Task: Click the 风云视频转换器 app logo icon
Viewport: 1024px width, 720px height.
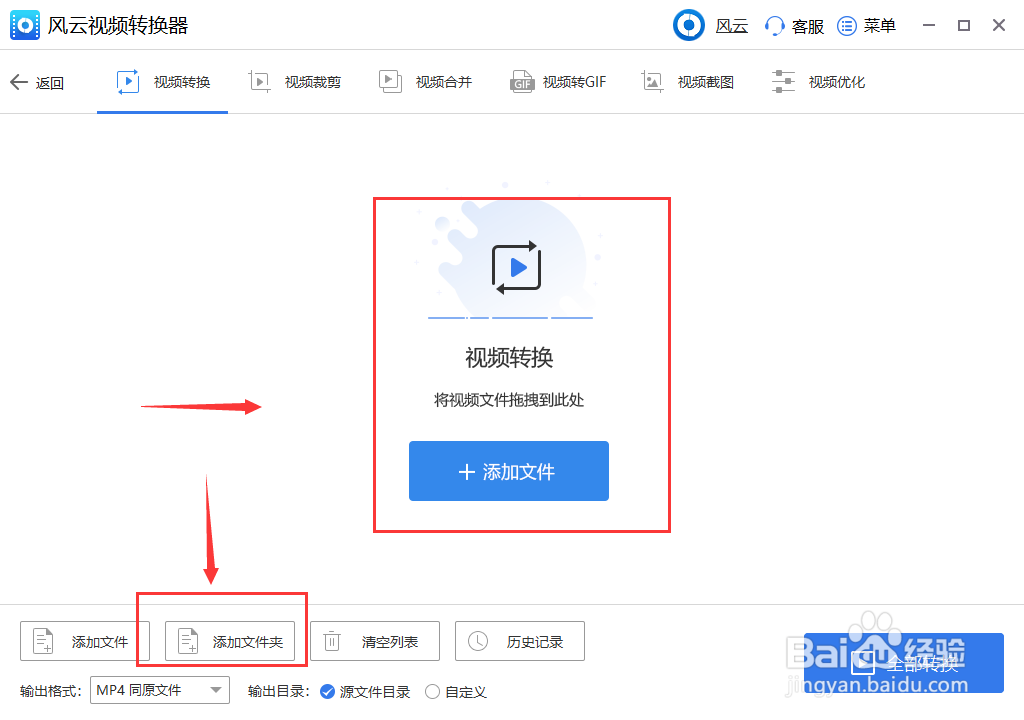Action: [25, 25]
